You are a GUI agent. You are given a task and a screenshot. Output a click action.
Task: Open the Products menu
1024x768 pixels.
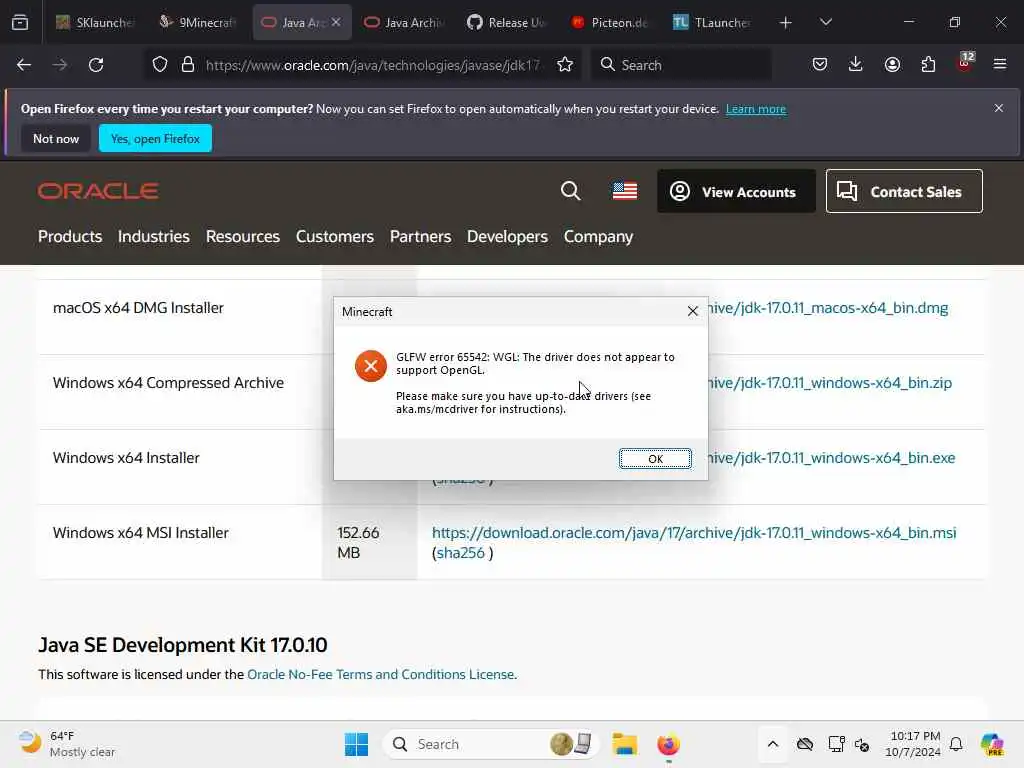click(x=70, y=236)
